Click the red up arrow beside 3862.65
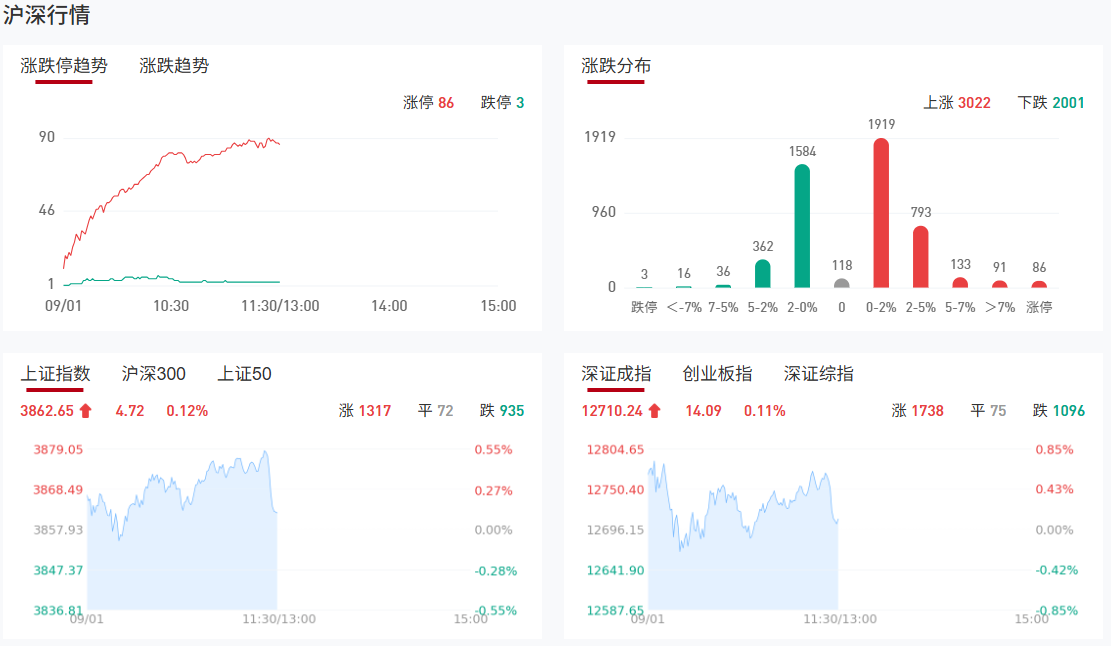 (85, 410)
